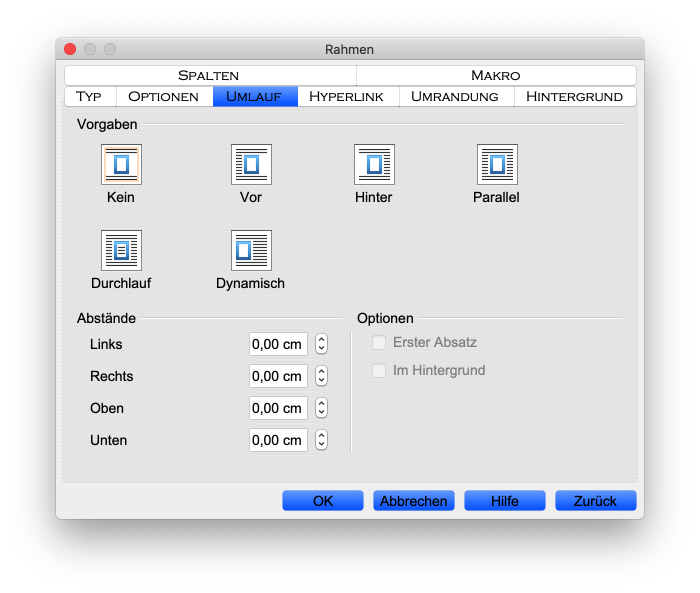Click the Oben spacing stepper
Screen dimensions: 700x593
pos(321,408)
